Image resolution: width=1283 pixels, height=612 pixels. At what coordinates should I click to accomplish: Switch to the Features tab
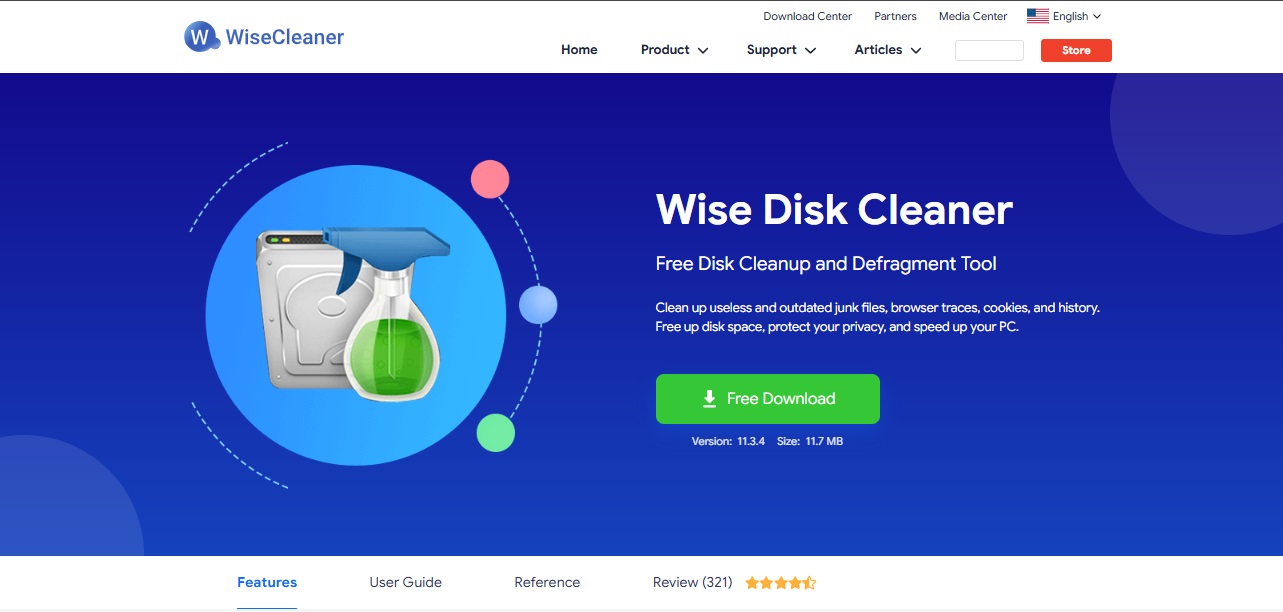point(267,582)
